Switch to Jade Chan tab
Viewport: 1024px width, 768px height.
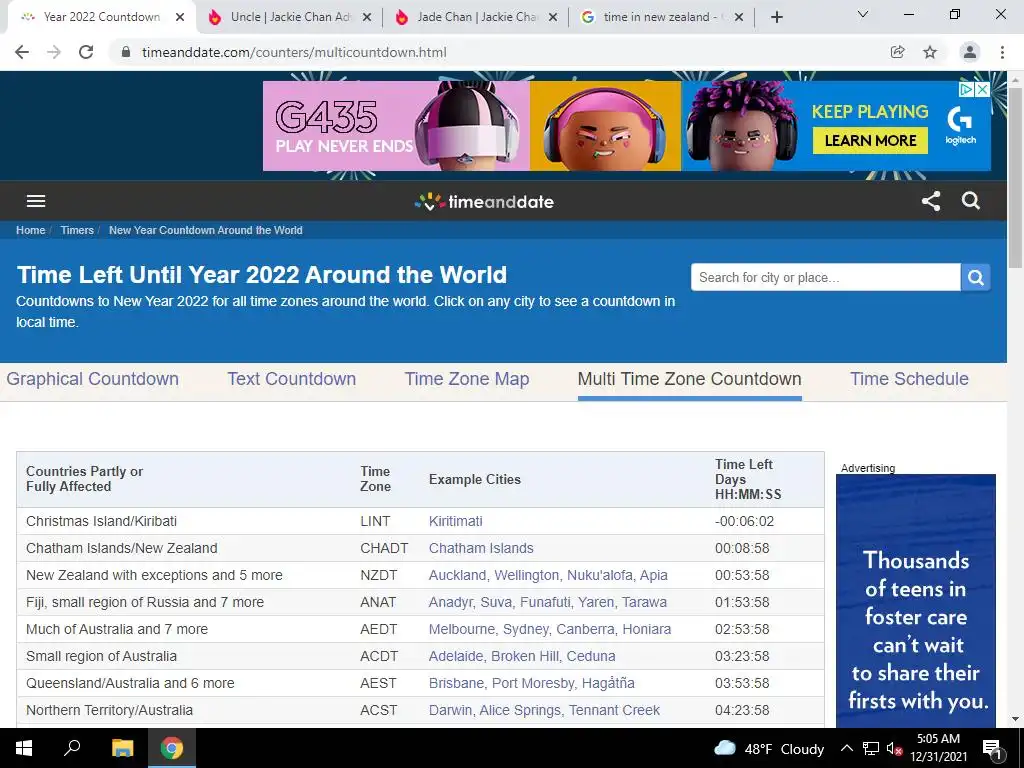click(475, 17)
